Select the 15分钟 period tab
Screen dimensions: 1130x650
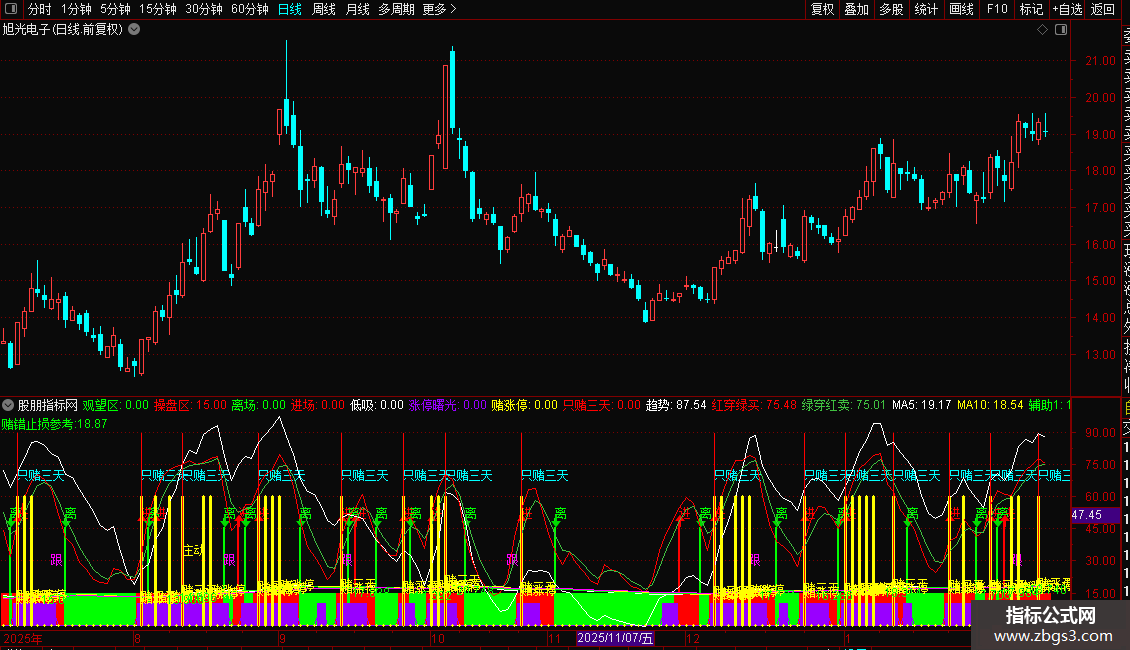point(158,9)
